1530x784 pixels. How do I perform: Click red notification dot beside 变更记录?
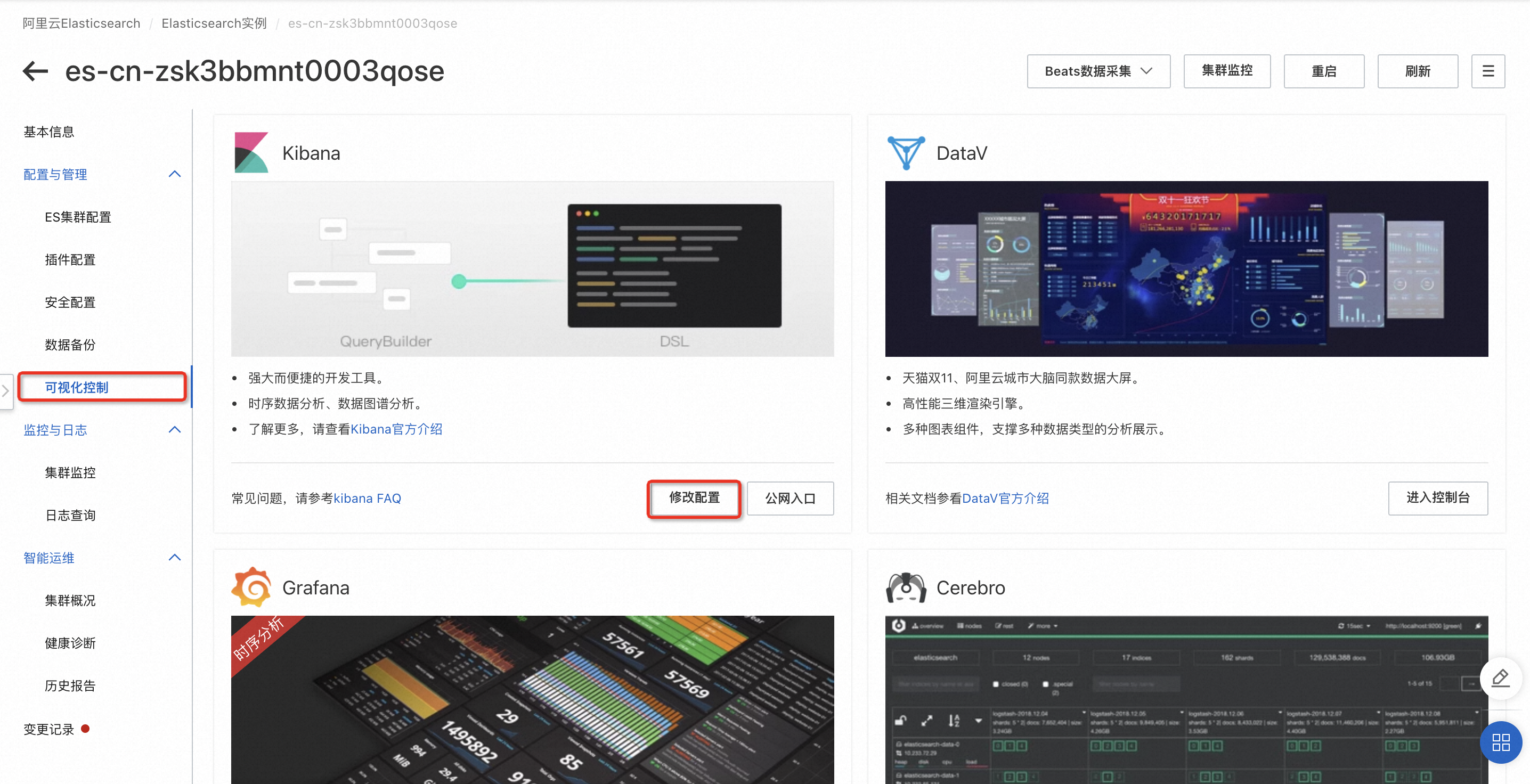(x=85, y=729)
